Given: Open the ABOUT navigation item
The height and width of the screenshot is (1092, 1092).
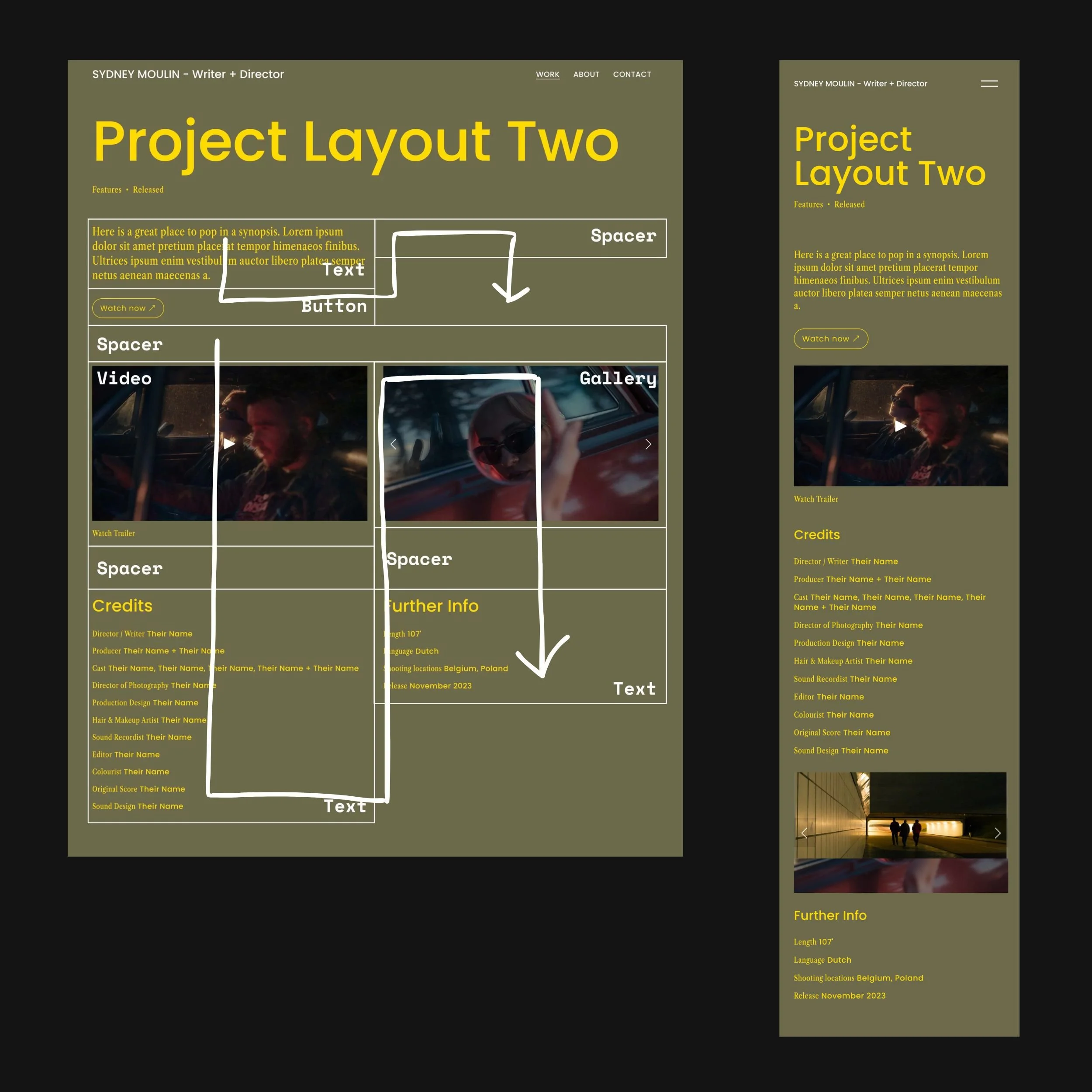Looking at the screenshot, I should (586, 75).
